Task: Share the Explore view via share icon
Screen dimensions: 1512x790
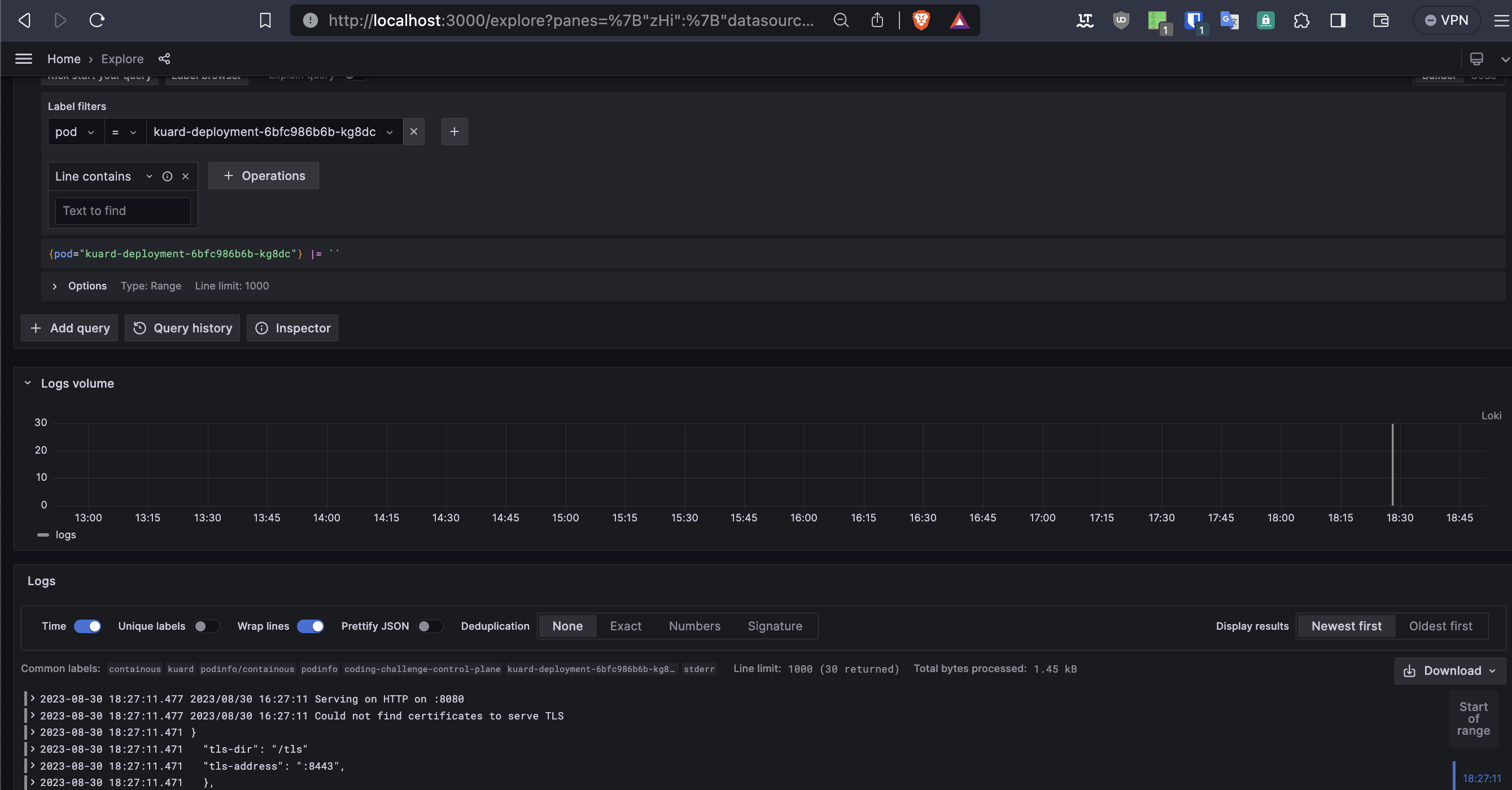Action: click(164, 59)
